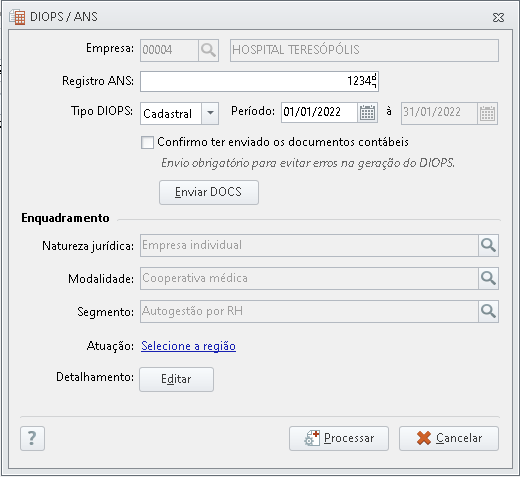Search Segmento with magnifier icon
This screenshot has height=477, width=520.
[x=488, y=311]
